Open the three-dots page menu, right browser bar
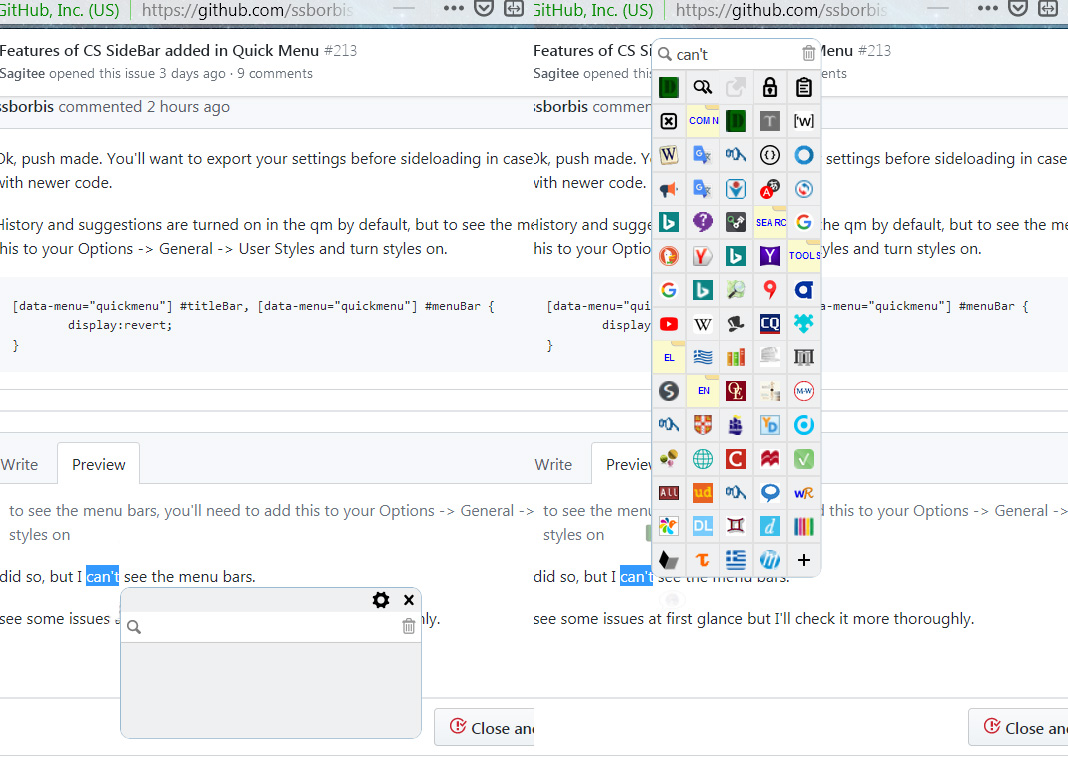 (x=988, y=9)
